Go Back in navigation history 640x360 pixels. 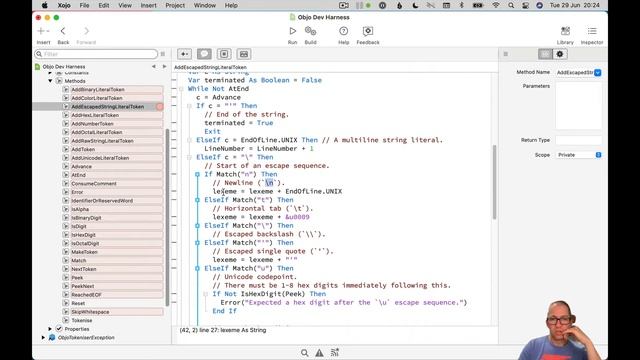63,31
